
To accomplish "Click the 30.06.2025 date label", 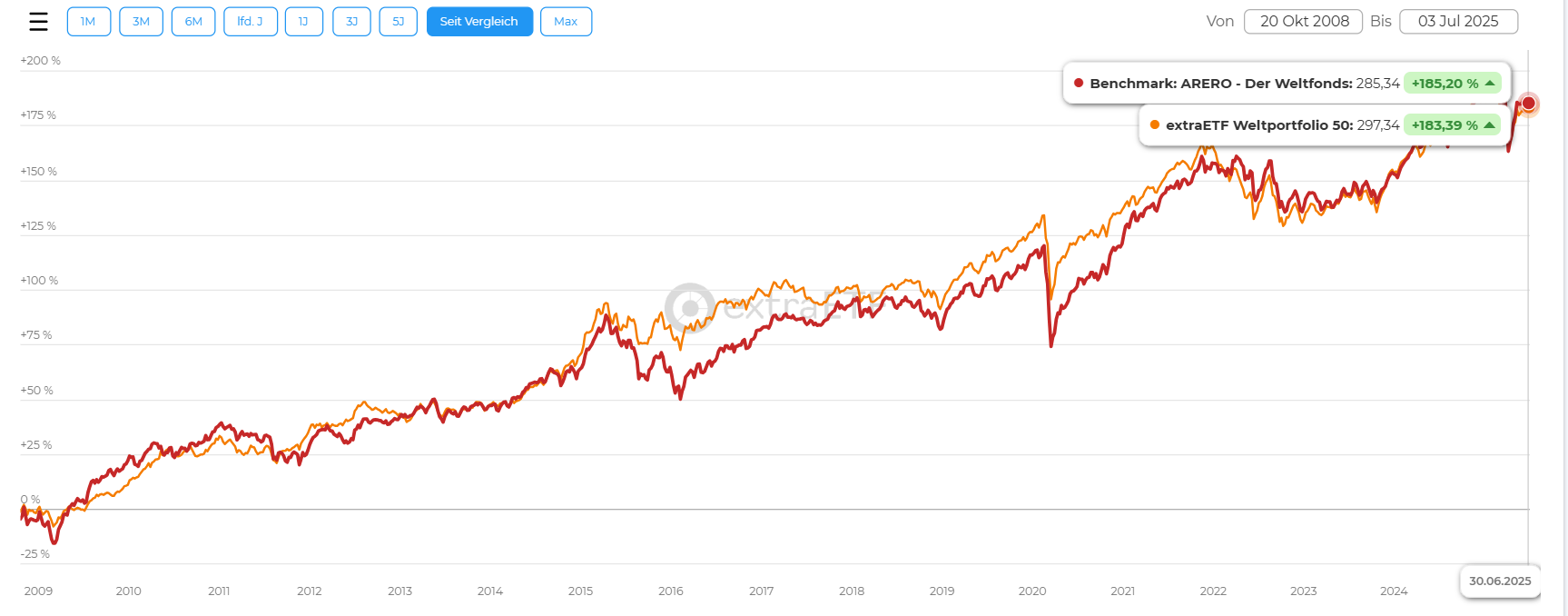I will 1499,581.
